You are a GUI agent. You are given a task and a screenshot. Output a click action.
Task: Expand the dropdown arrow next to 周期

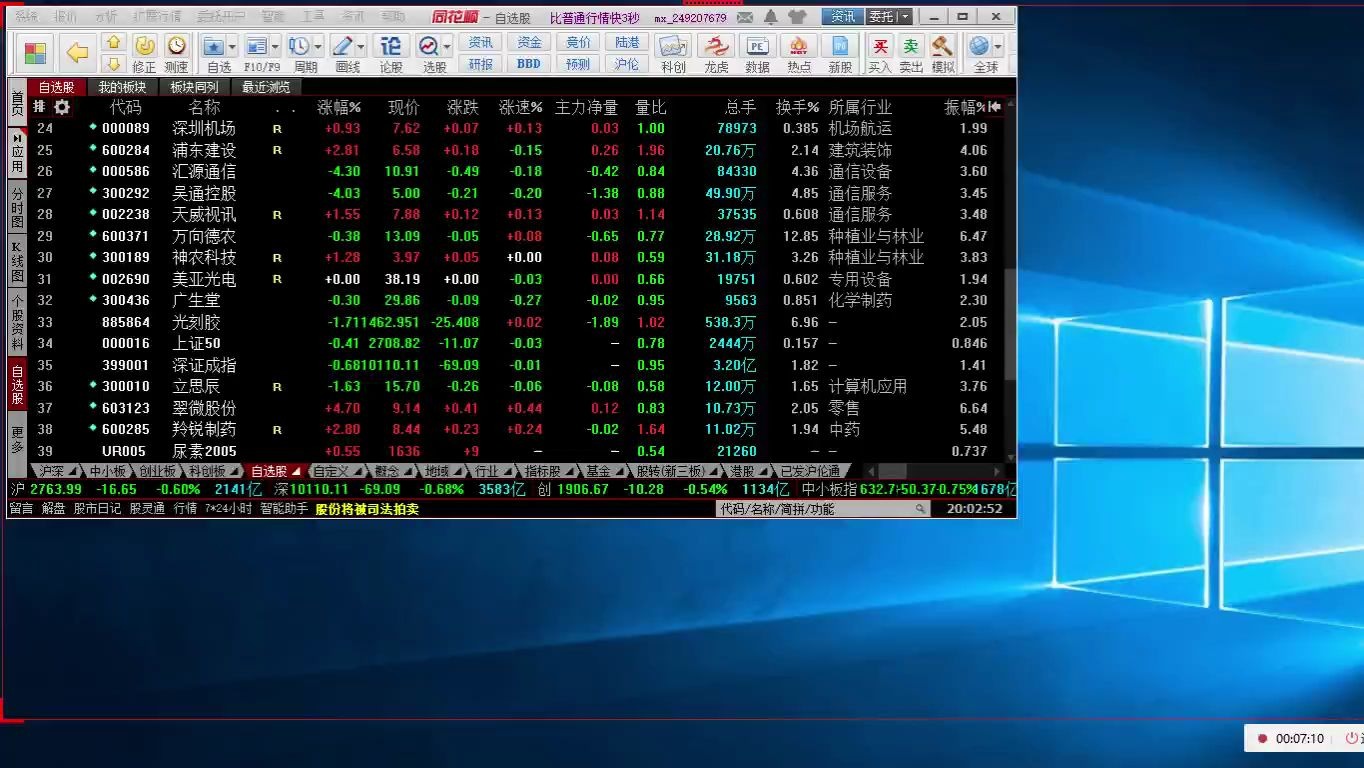point(318,47)
